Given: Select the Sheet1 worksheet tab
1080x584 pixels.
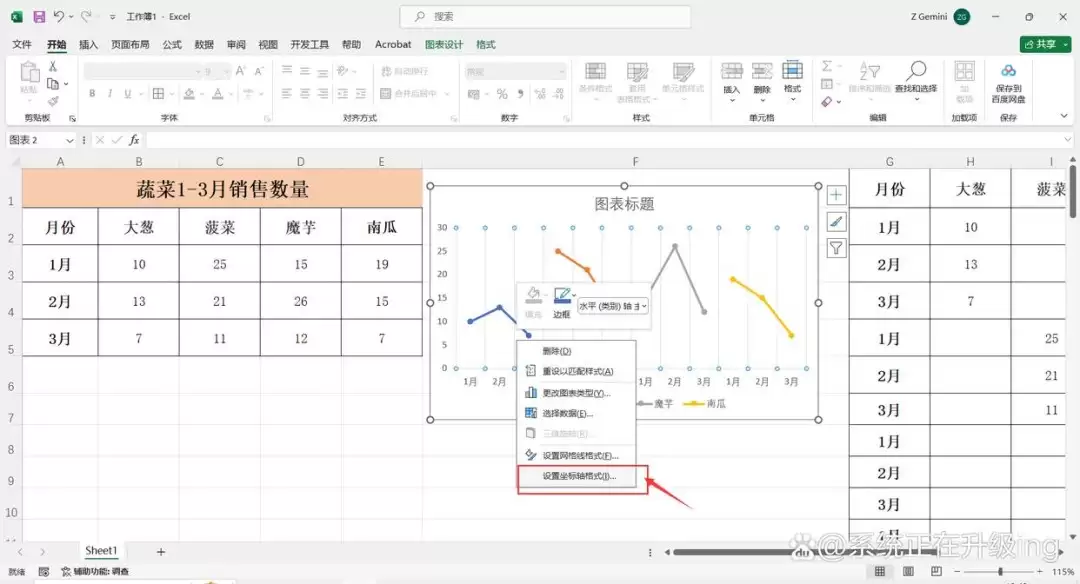Looking at the screenshot, I should [101, 550].
